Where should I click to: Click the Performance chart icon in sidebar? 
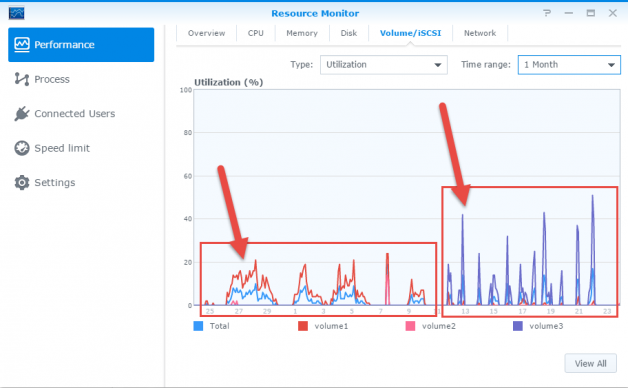click(22, 44)
